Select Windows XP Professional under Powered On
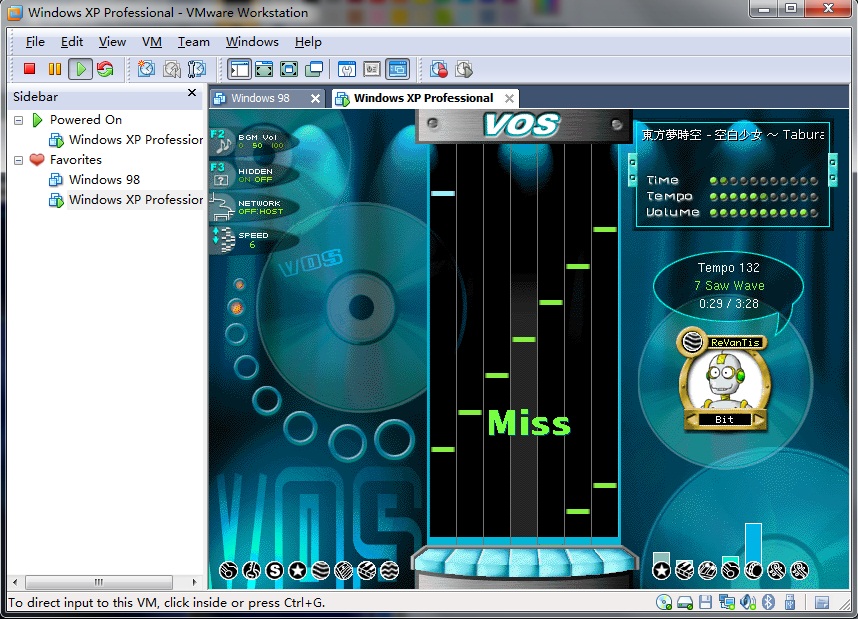 coord(136,140)
